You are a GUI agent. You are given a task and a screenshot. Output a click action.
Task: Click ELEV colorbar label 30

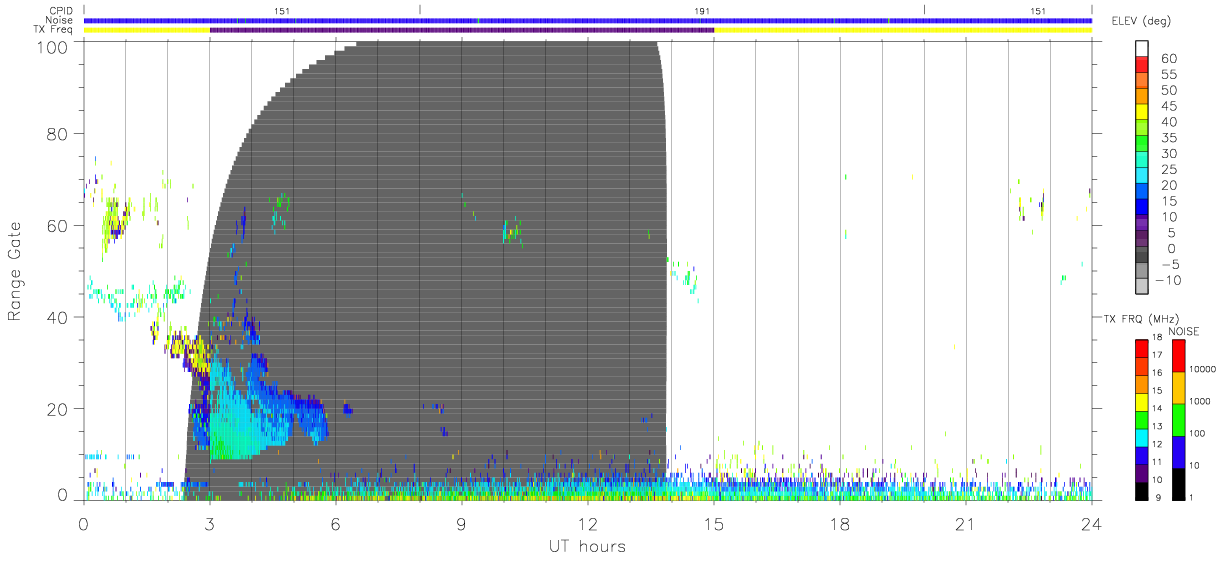coord(1169,154)
